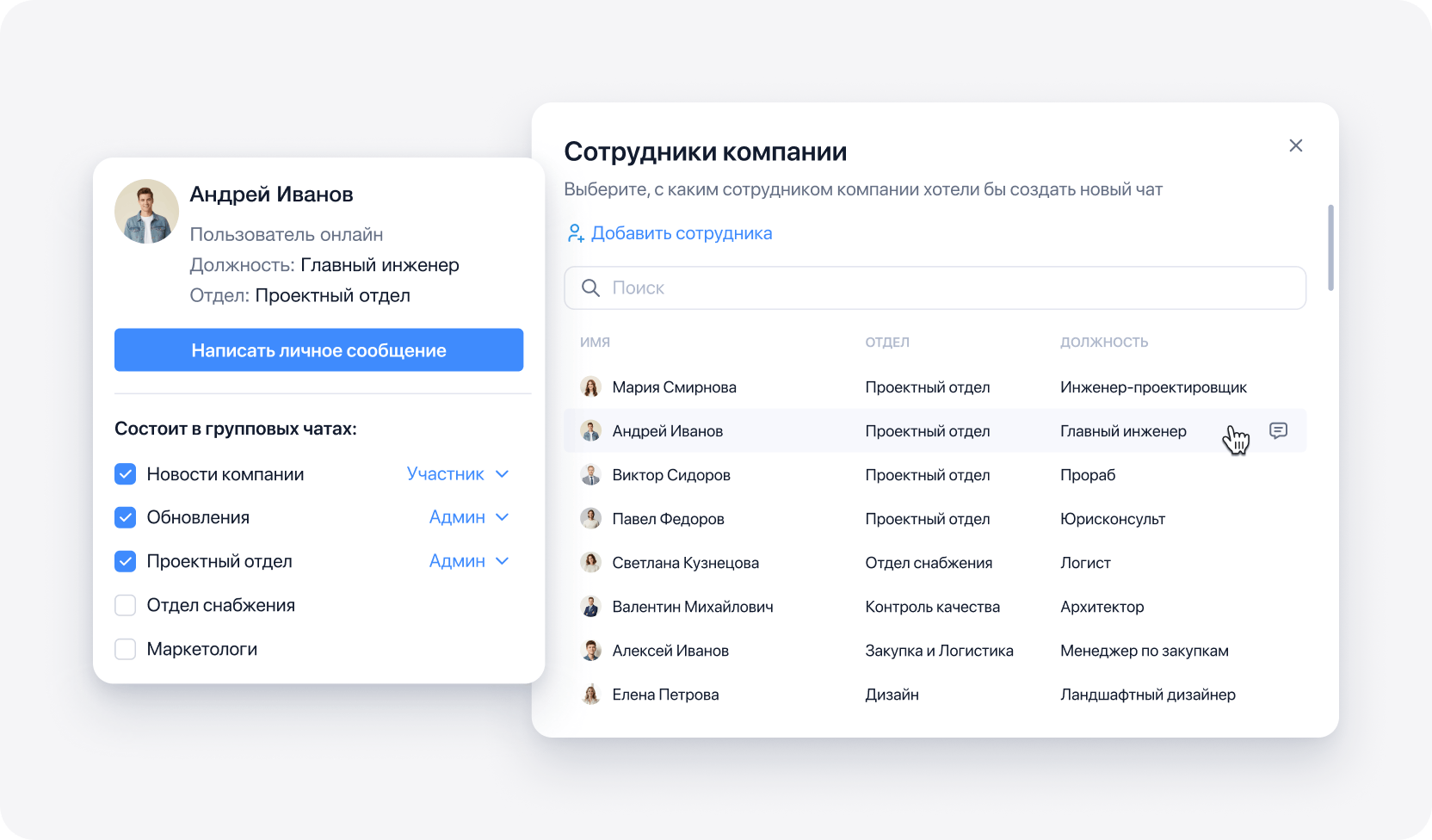Check the Маркетологи chat
This screenshot has height=840, width=1432.
pos(125,648)
